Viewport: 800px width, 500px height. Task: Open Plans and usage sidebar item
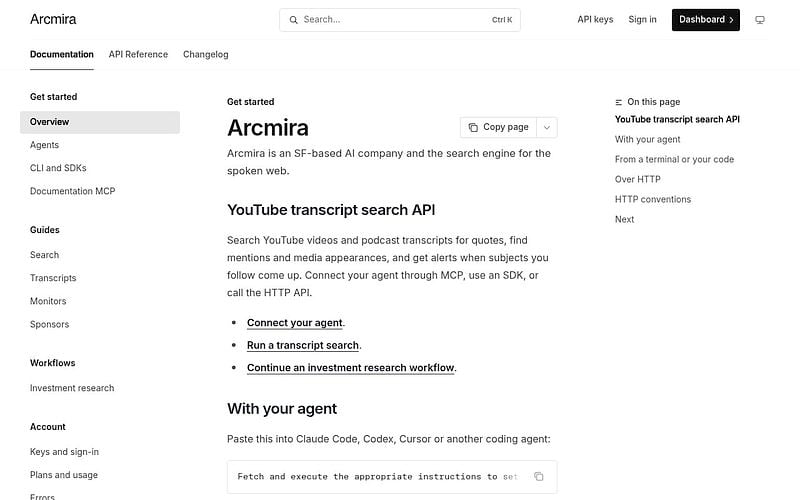[64, 474]
